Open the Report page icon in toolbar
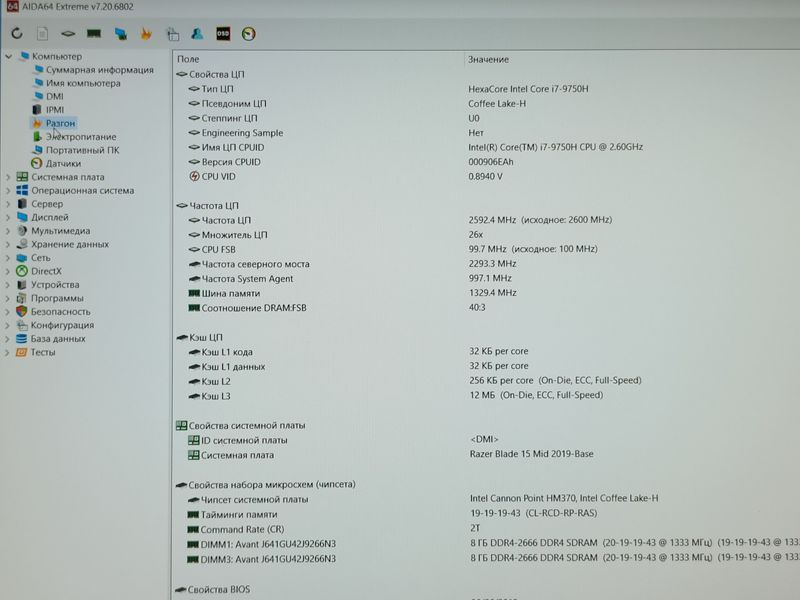 42,34
